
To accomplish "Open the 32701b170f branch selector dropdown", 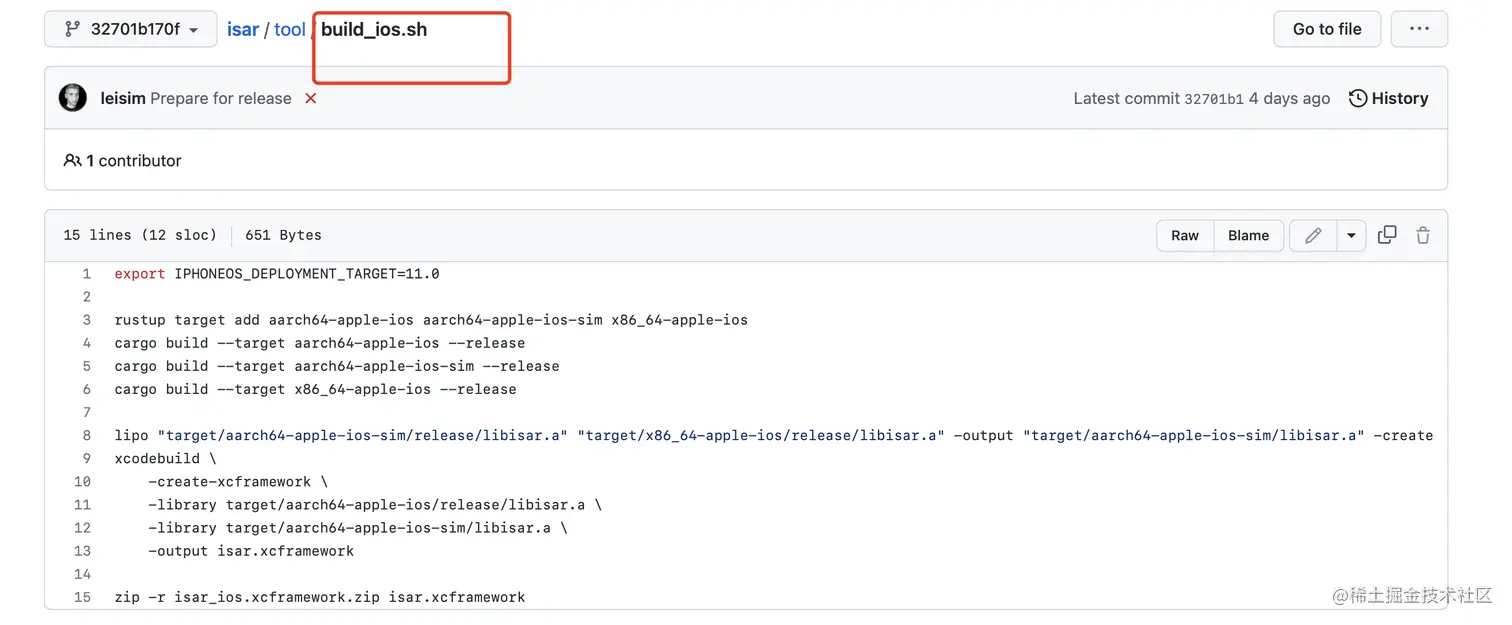I will (130, 29).
